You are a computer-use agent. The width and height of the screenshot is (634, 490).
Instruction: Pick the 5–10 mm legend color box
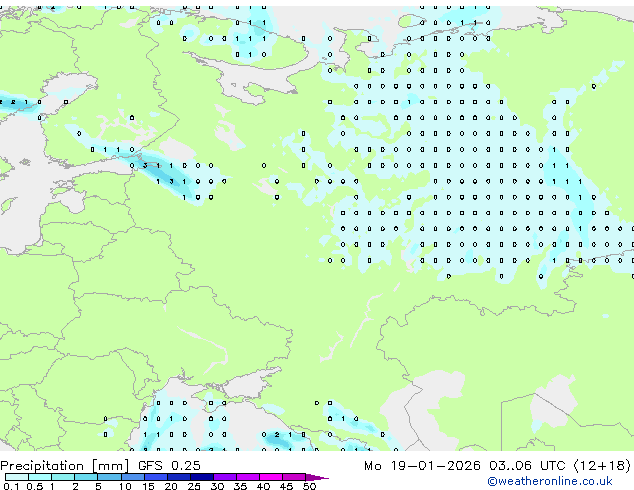(x=109, y=477)
